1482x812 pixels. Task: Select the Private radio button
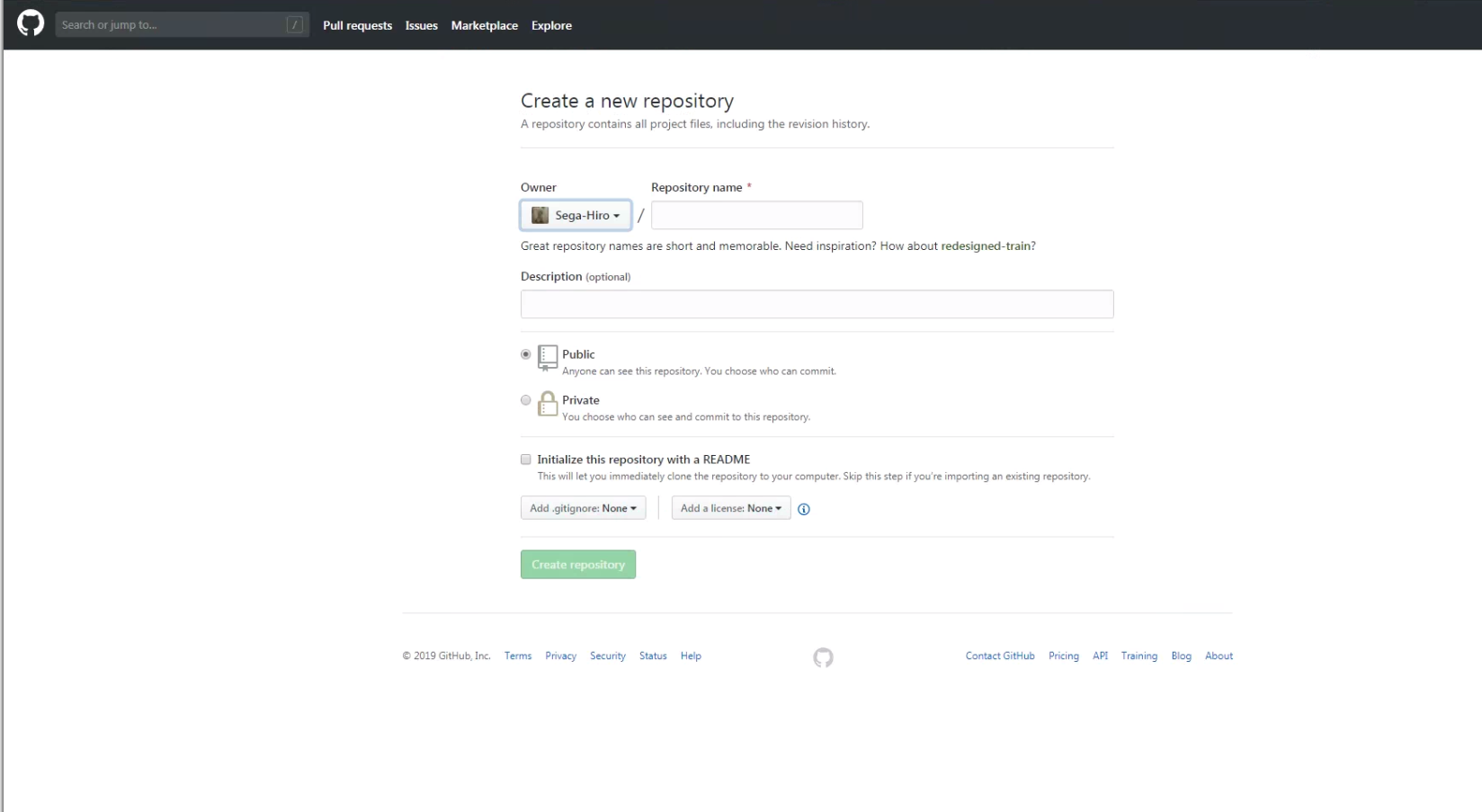[526, 400]
